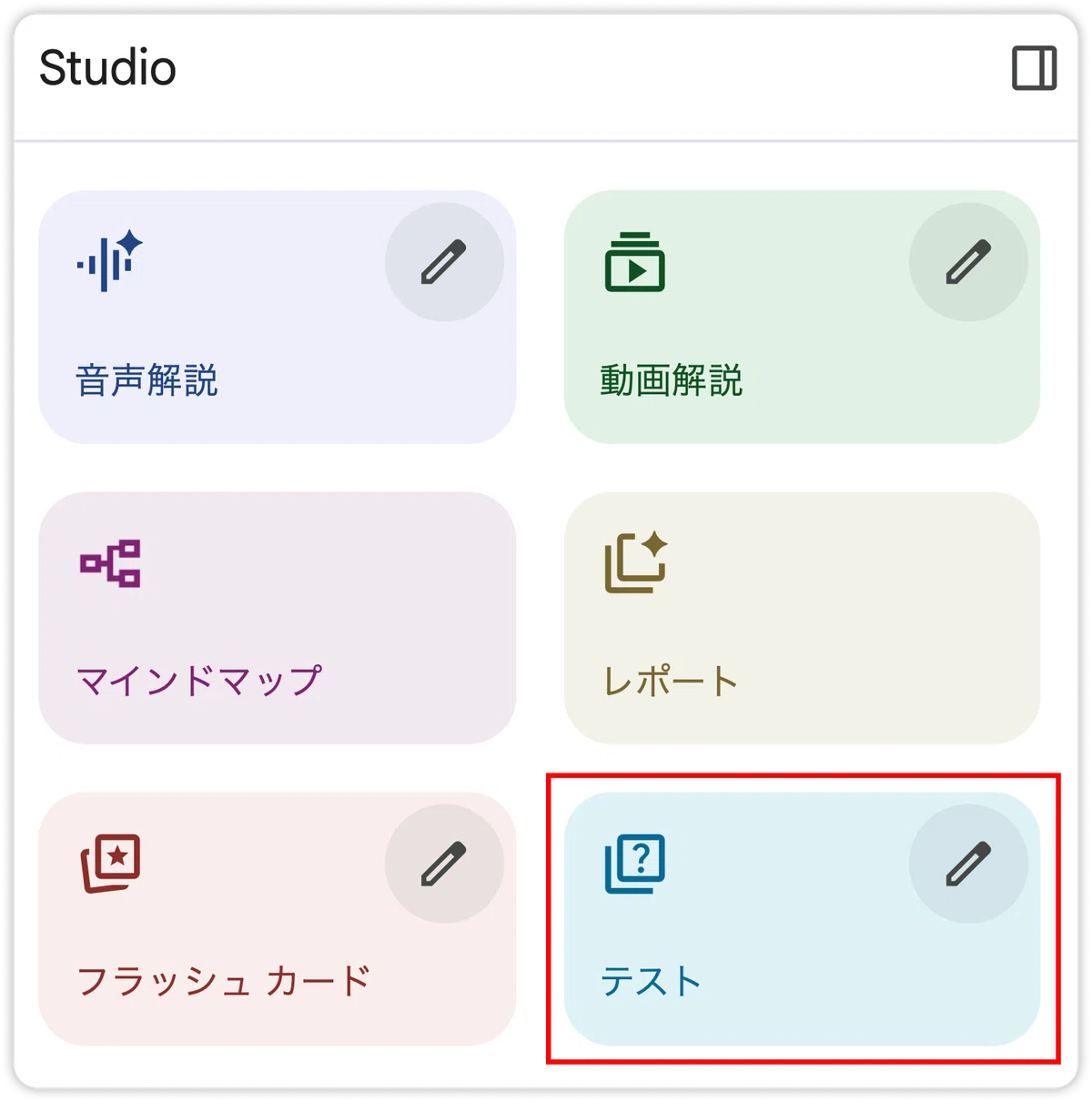Create フラッシュ カード by clicking its label

coord(224,981)
